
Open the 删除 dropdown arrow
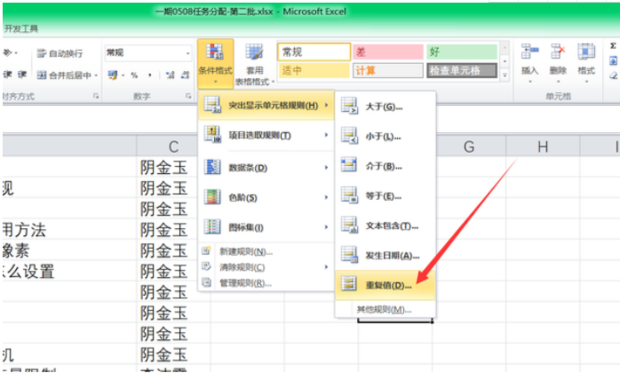pos(558,82)
